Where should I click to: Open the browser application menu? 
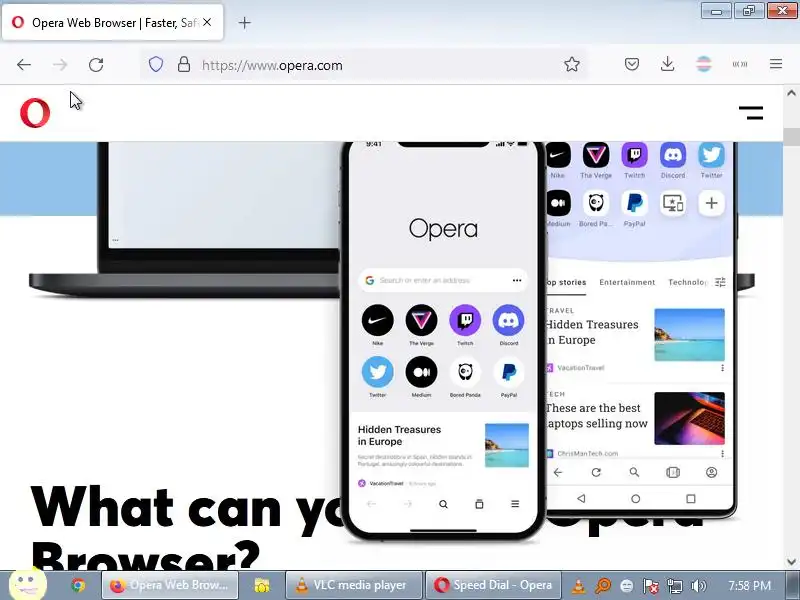[776, 64]
